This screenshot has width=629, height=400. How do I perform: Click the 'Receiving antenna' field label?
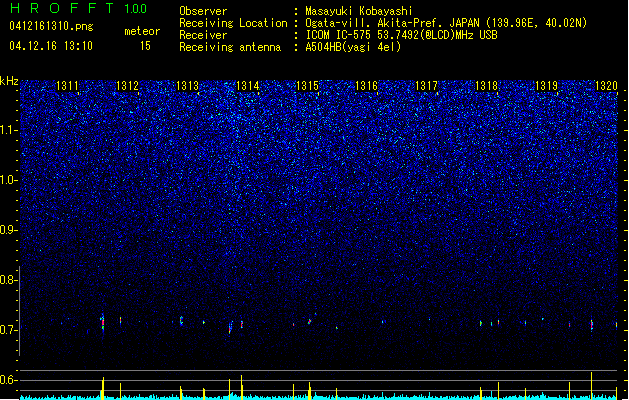230,47
